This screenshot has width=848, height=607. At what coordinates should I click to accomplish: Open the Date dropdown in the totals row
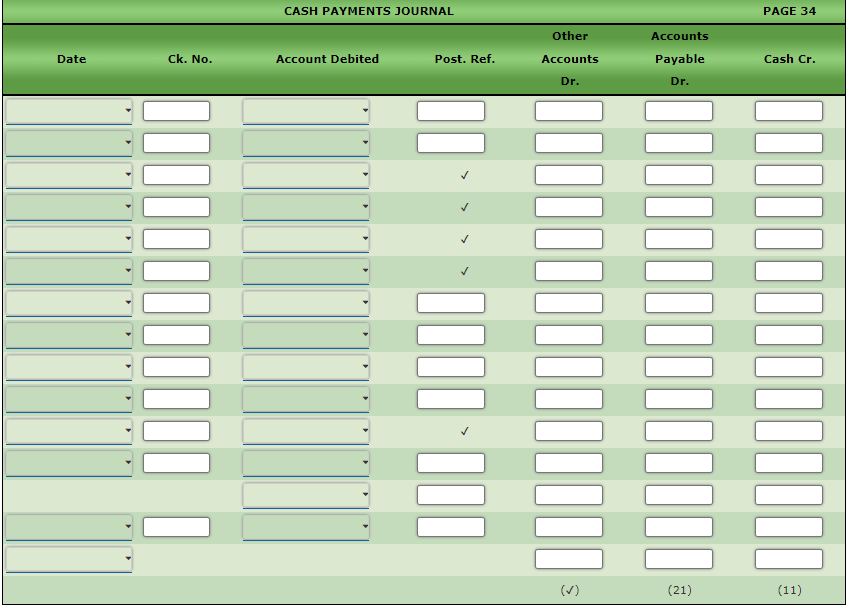(x=69, y=558)
